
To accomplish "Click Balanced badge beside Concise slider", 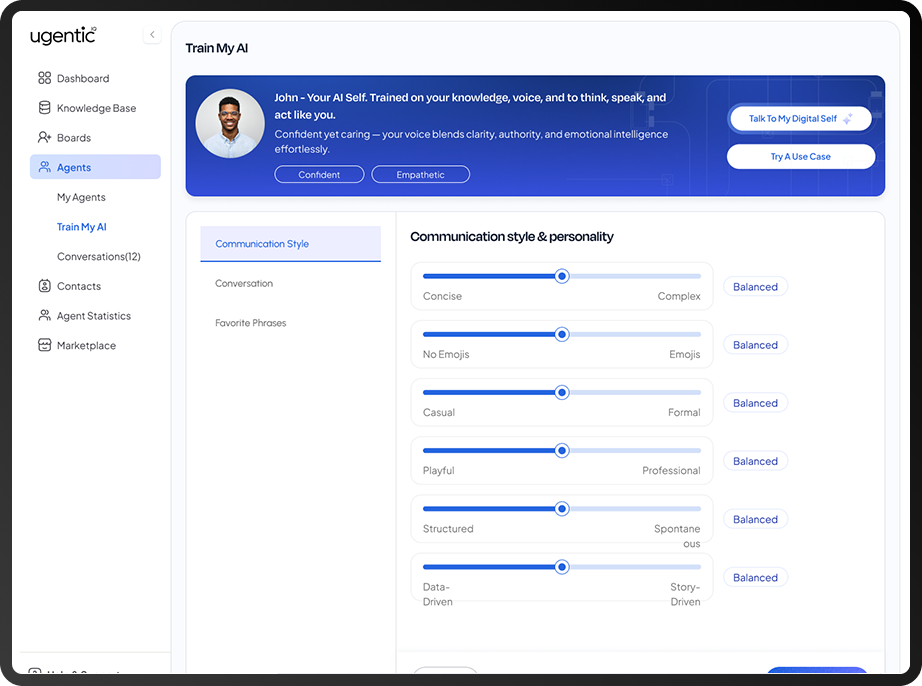I will pos(755,287).
